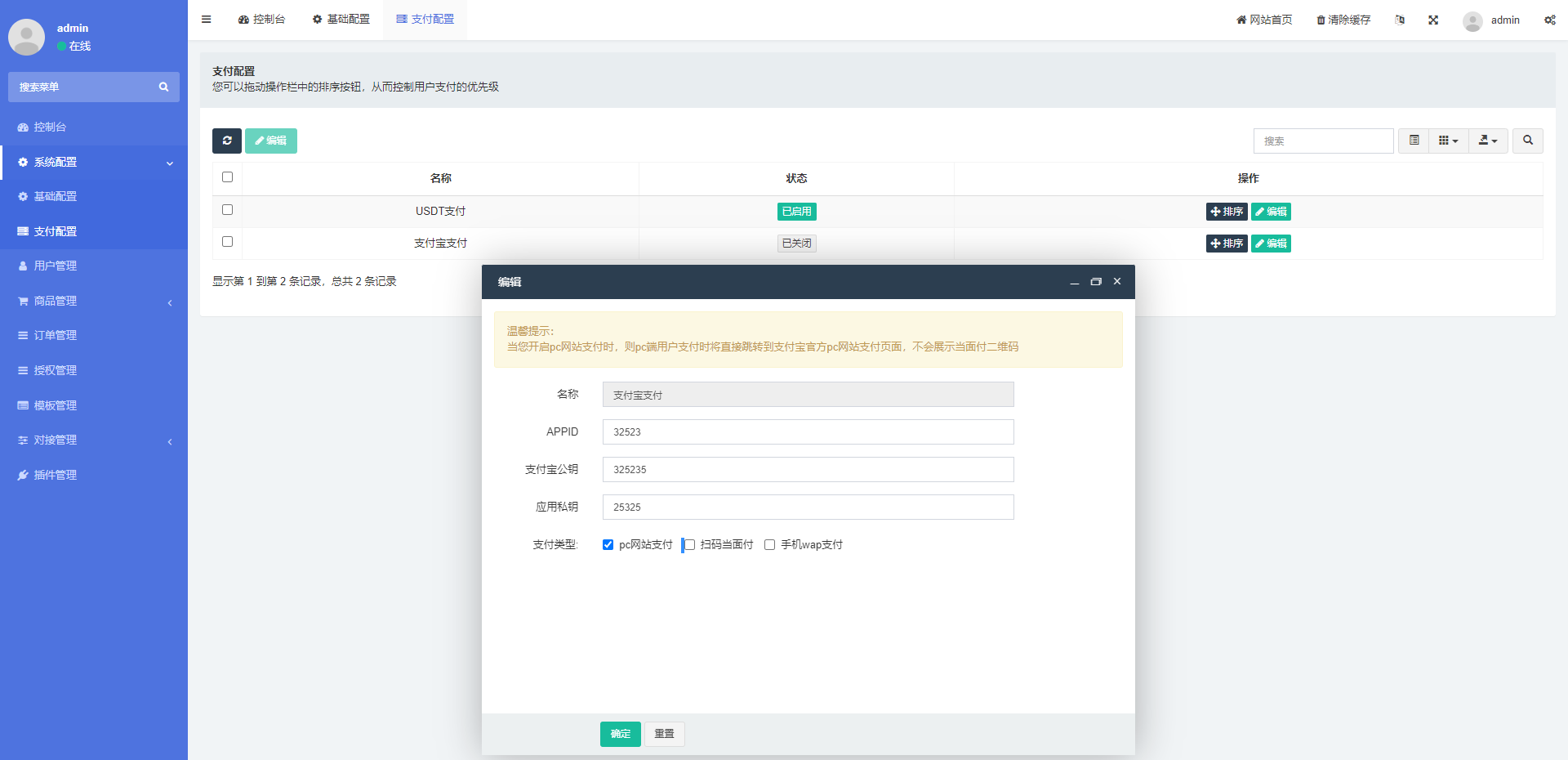This screenshot has height=760, width=1568.
Task: Click the 已关闭 status of 支付宝支付
Action: [797, 244]
